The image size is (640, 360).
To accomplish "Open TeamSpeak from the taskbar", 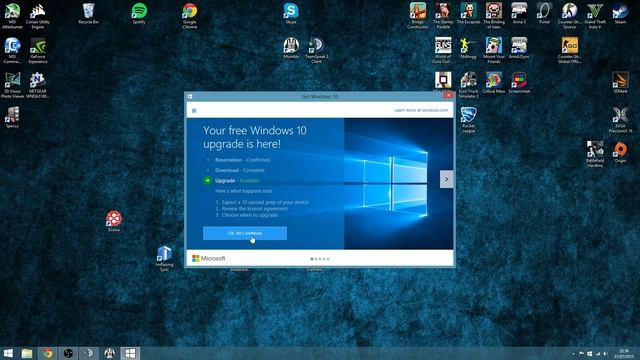I will click(89, 353).
